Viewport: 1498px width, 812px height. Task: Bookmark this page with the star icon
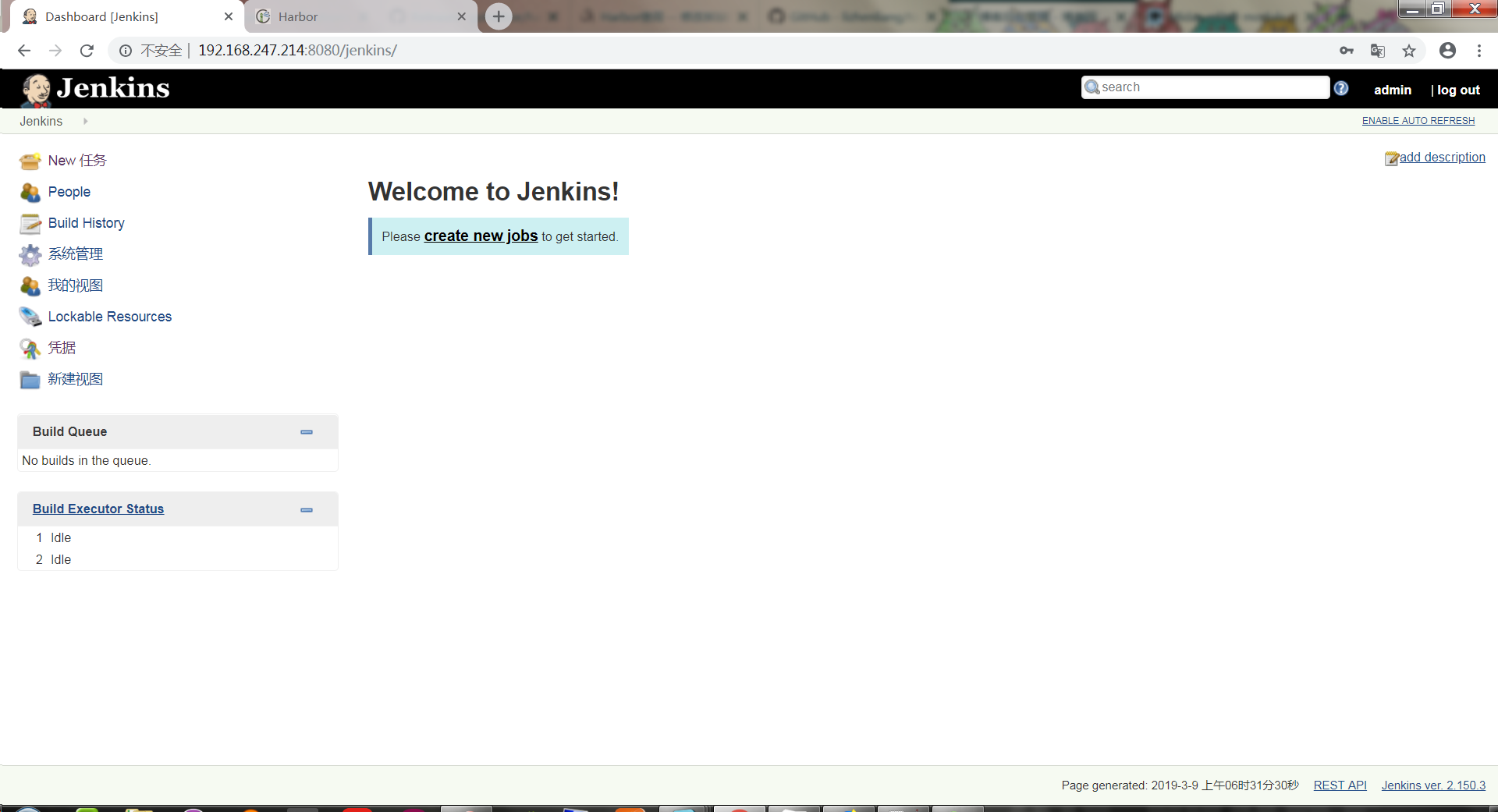(1409, 51)
